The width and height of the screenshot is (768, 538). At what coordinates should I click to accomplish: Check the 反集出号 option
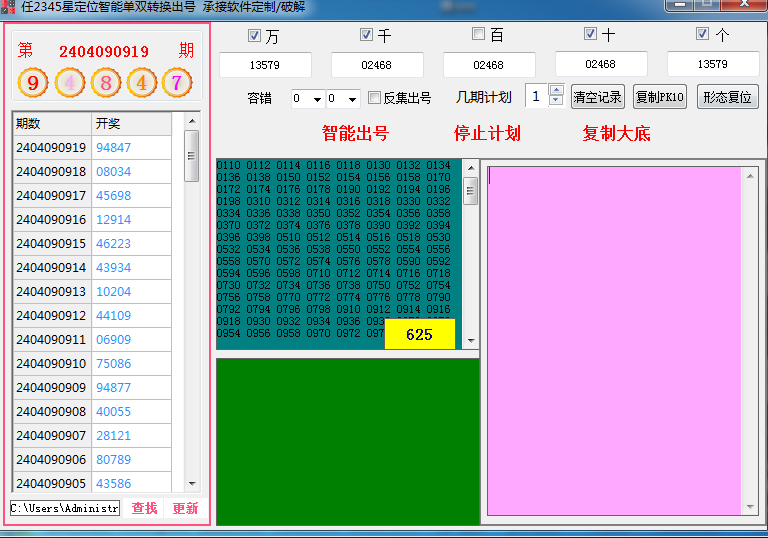374,98
